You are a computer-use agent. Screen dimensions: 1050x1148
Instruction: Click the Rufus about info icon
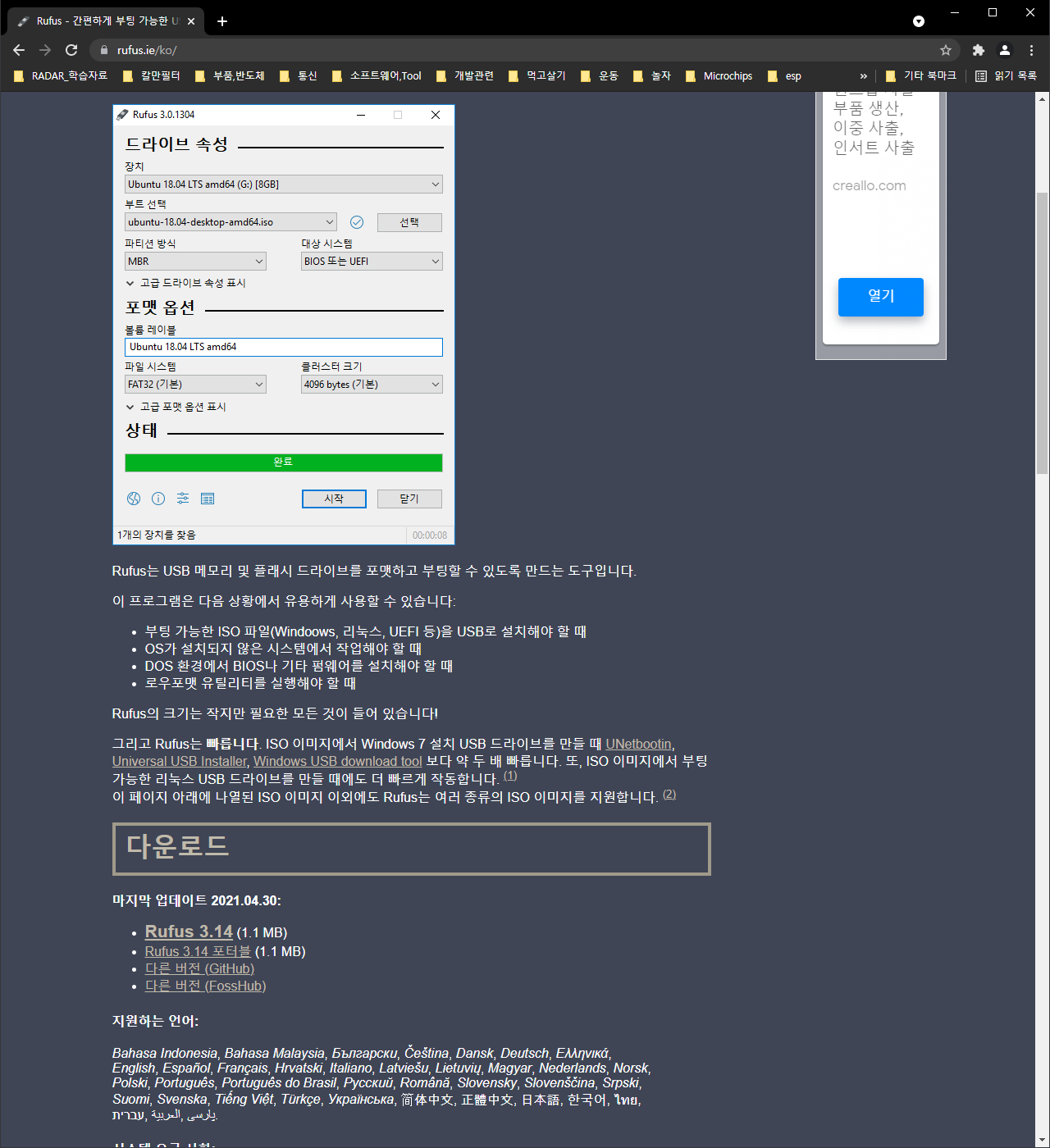point(158,499)
